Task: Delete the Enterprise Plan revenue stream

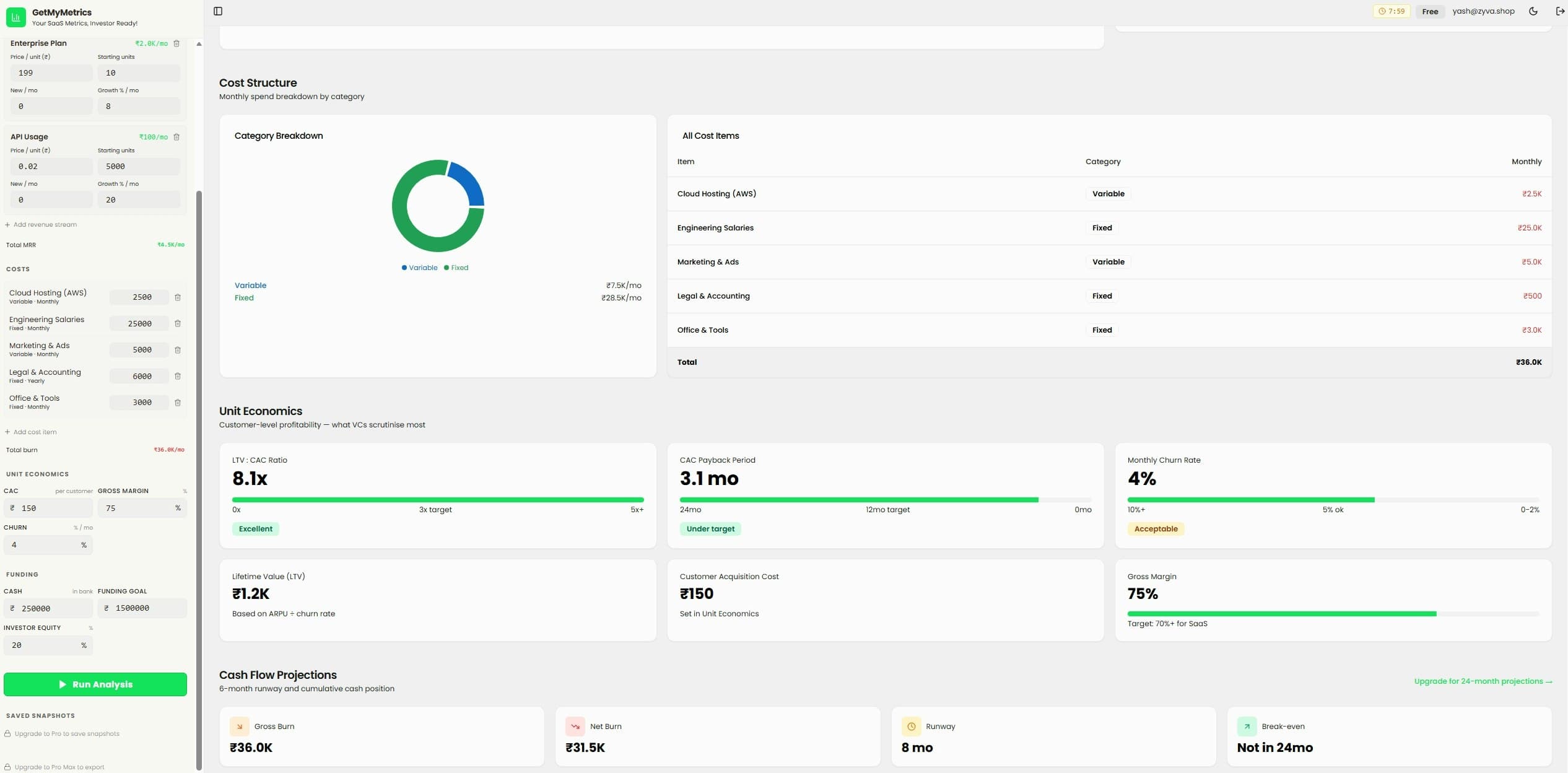Action: coord(177,43)
